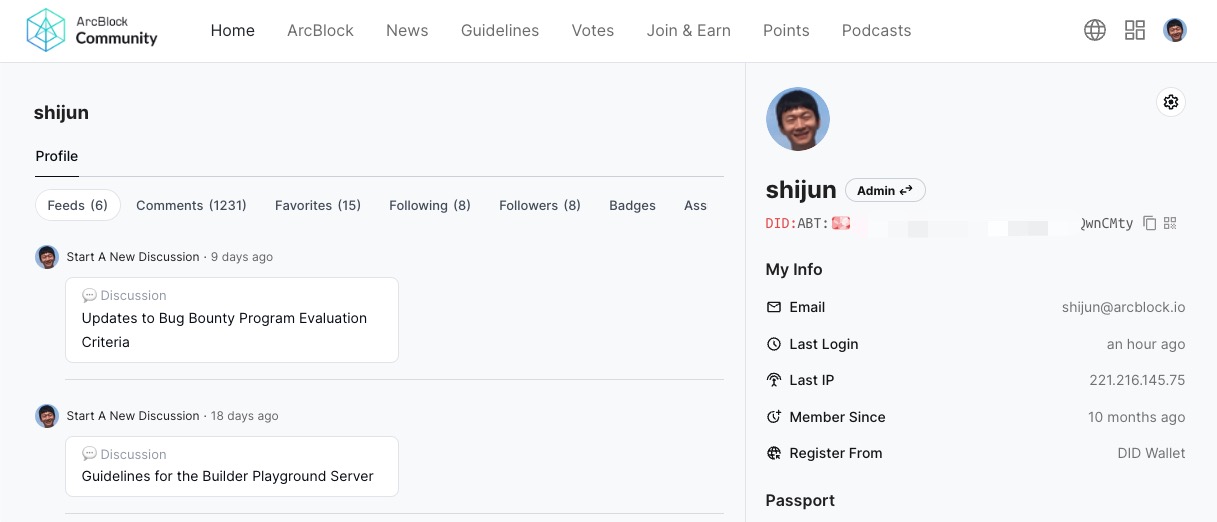
Task: Click the ArcBlock Community logo
Action: click(92, 30)
